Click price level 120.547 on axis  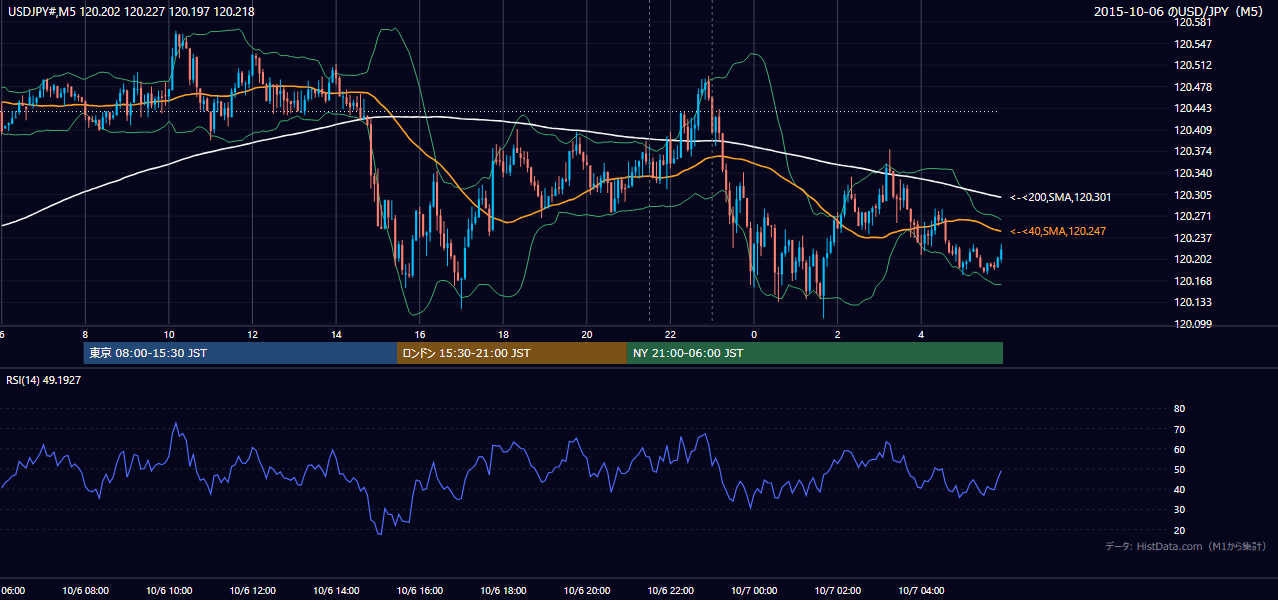(x=1194, y=44)
